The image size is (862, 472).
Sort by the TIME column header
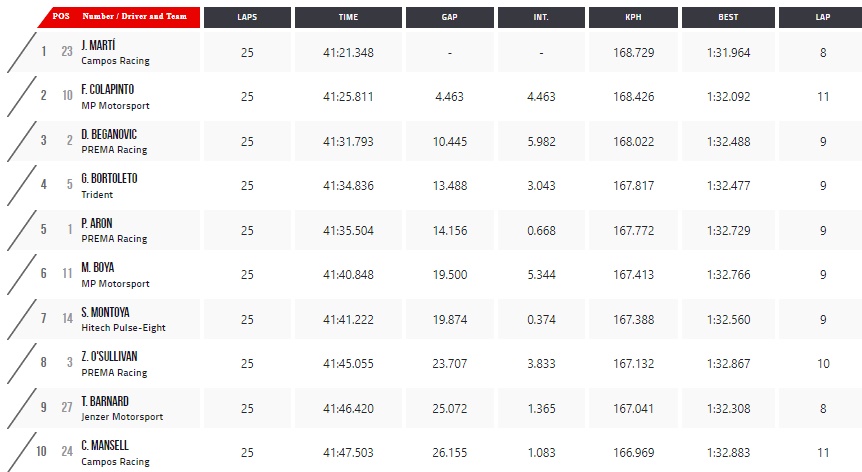pyautogui.click(x=348, y=17)
